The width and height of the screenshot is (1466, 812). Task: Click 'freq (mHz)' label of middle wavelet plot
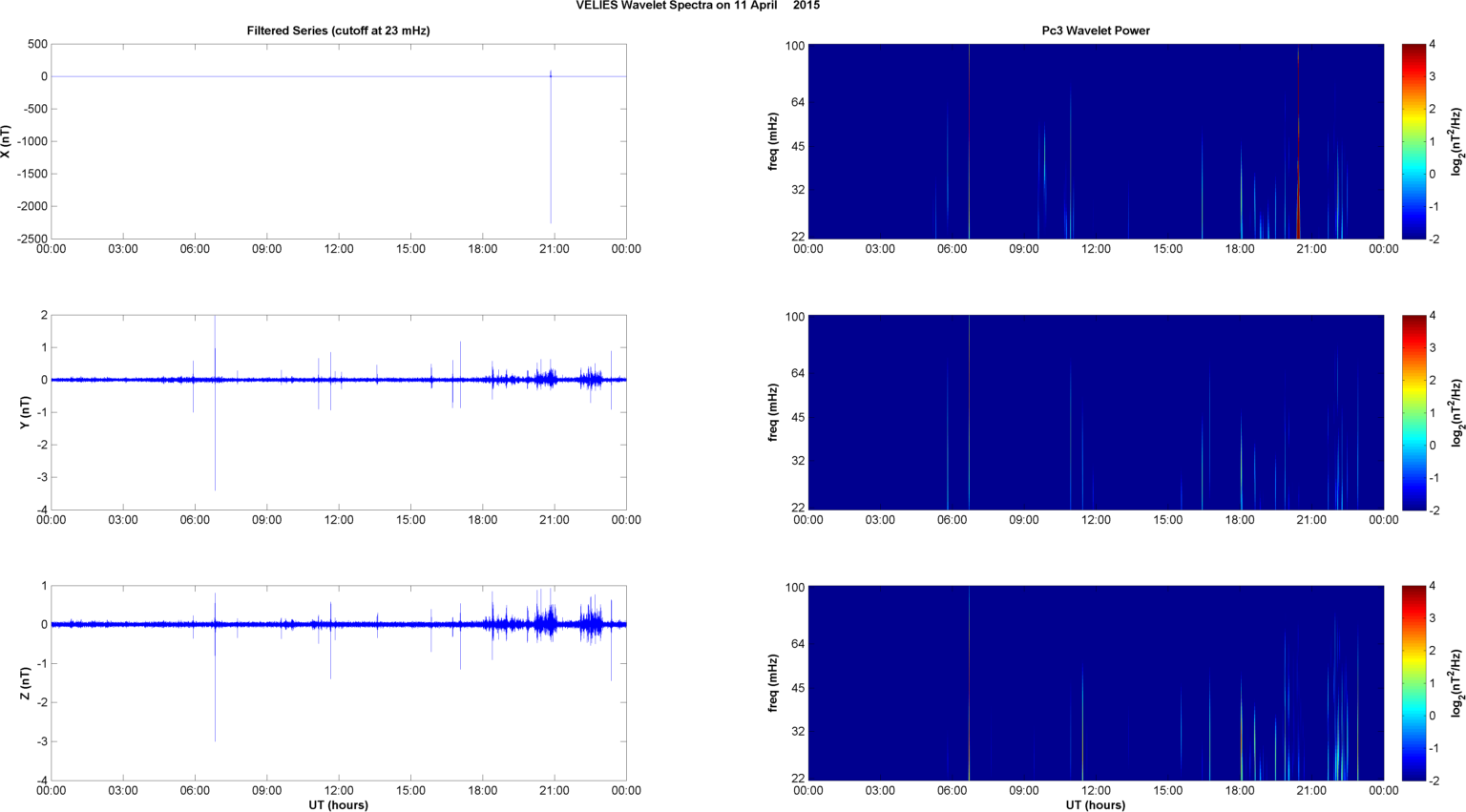point(773,412)
